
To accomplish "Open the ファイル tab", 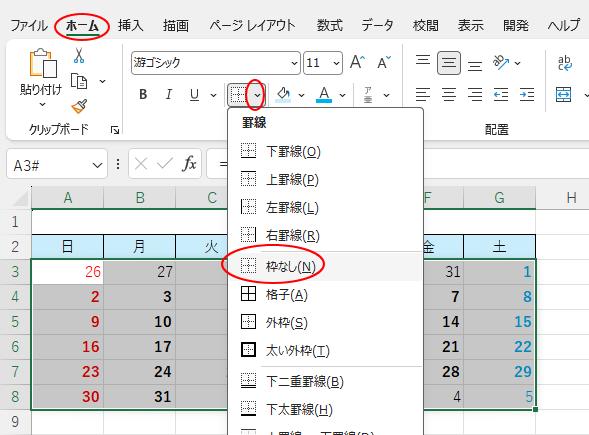I will (29, 26).
